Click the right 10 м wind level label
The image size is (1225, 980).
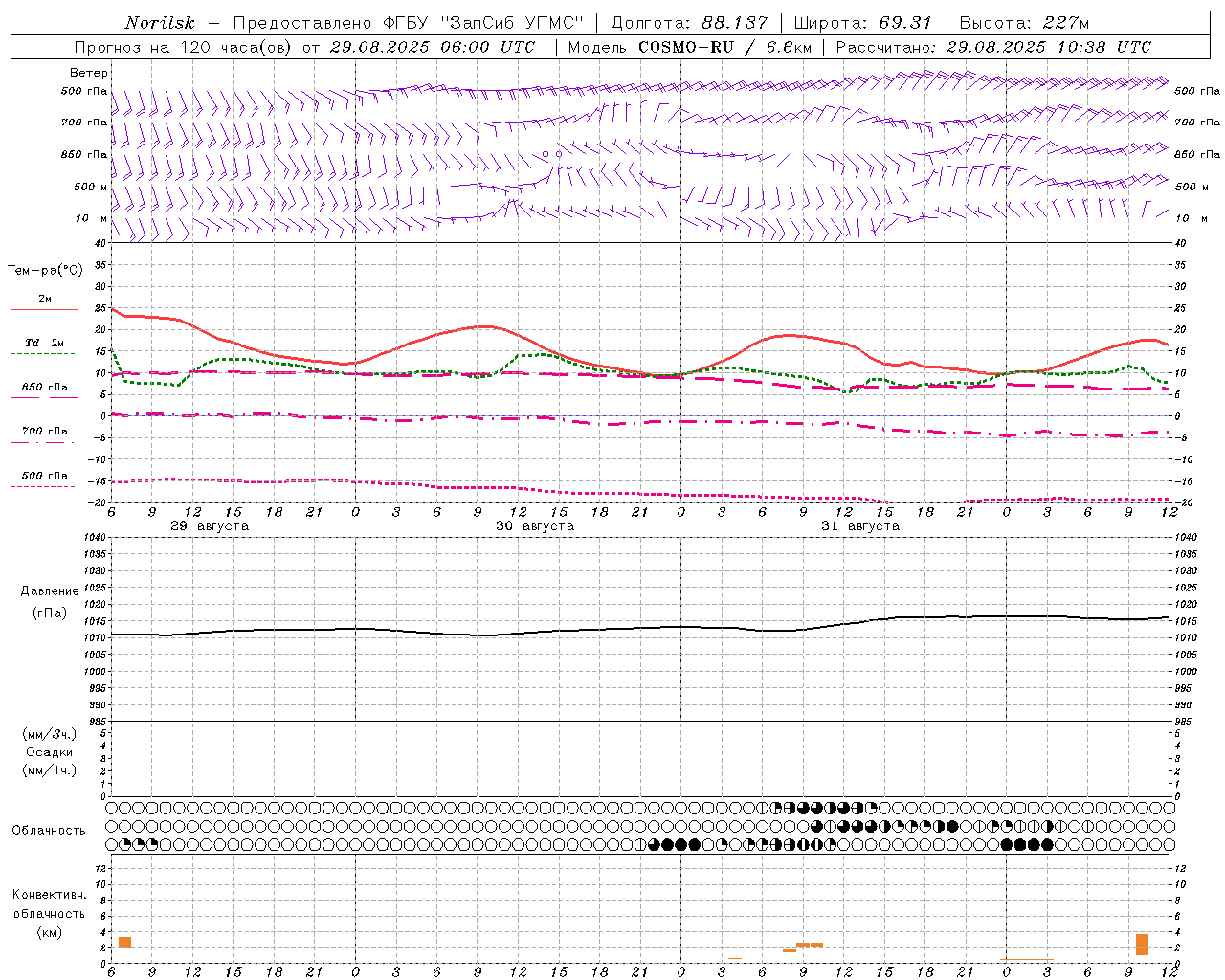click(x=1192, y=218)
